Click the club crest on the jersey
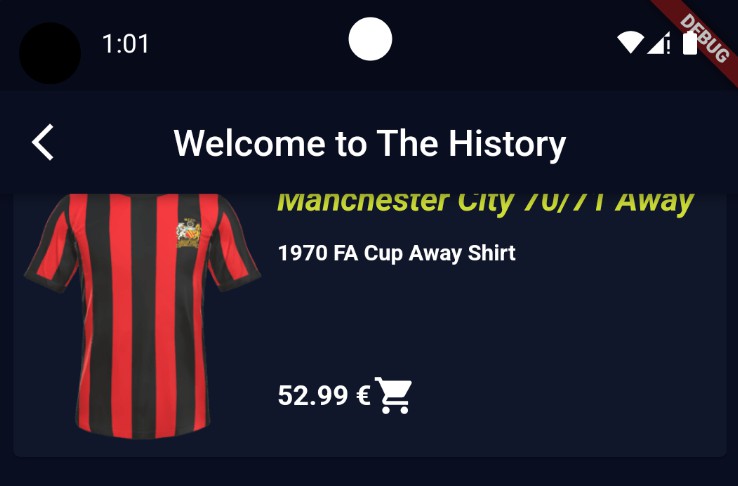The height and width of the screenshot is (486, 738). pyautogui.click(x=188, y=233)
